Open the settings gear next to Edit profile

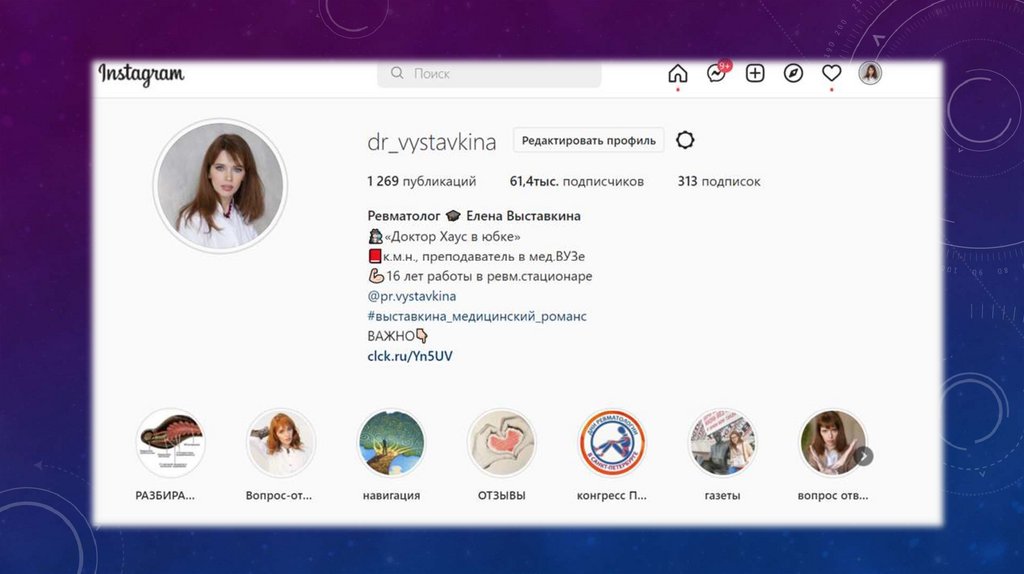coord(685,140)
